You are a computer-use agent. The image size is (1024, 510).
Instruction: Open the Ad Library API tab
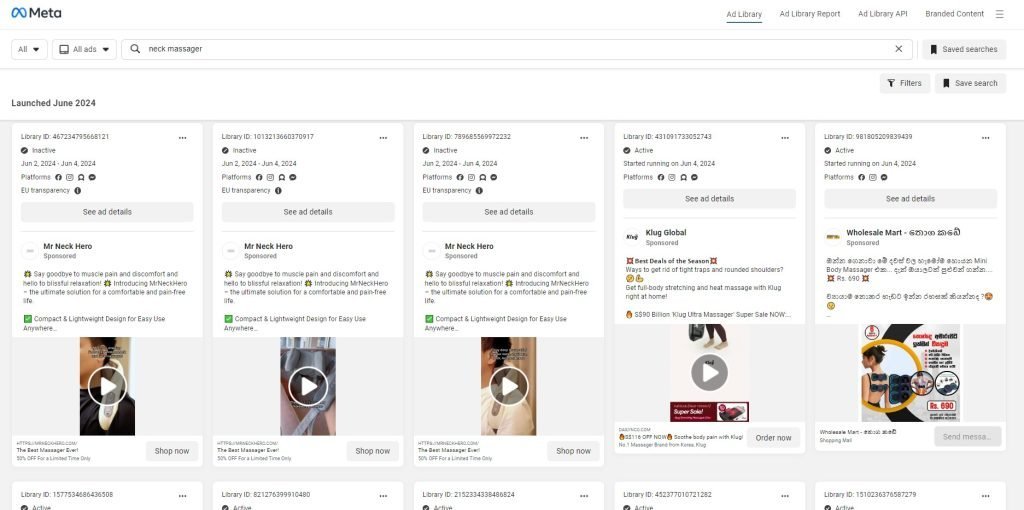882,14
